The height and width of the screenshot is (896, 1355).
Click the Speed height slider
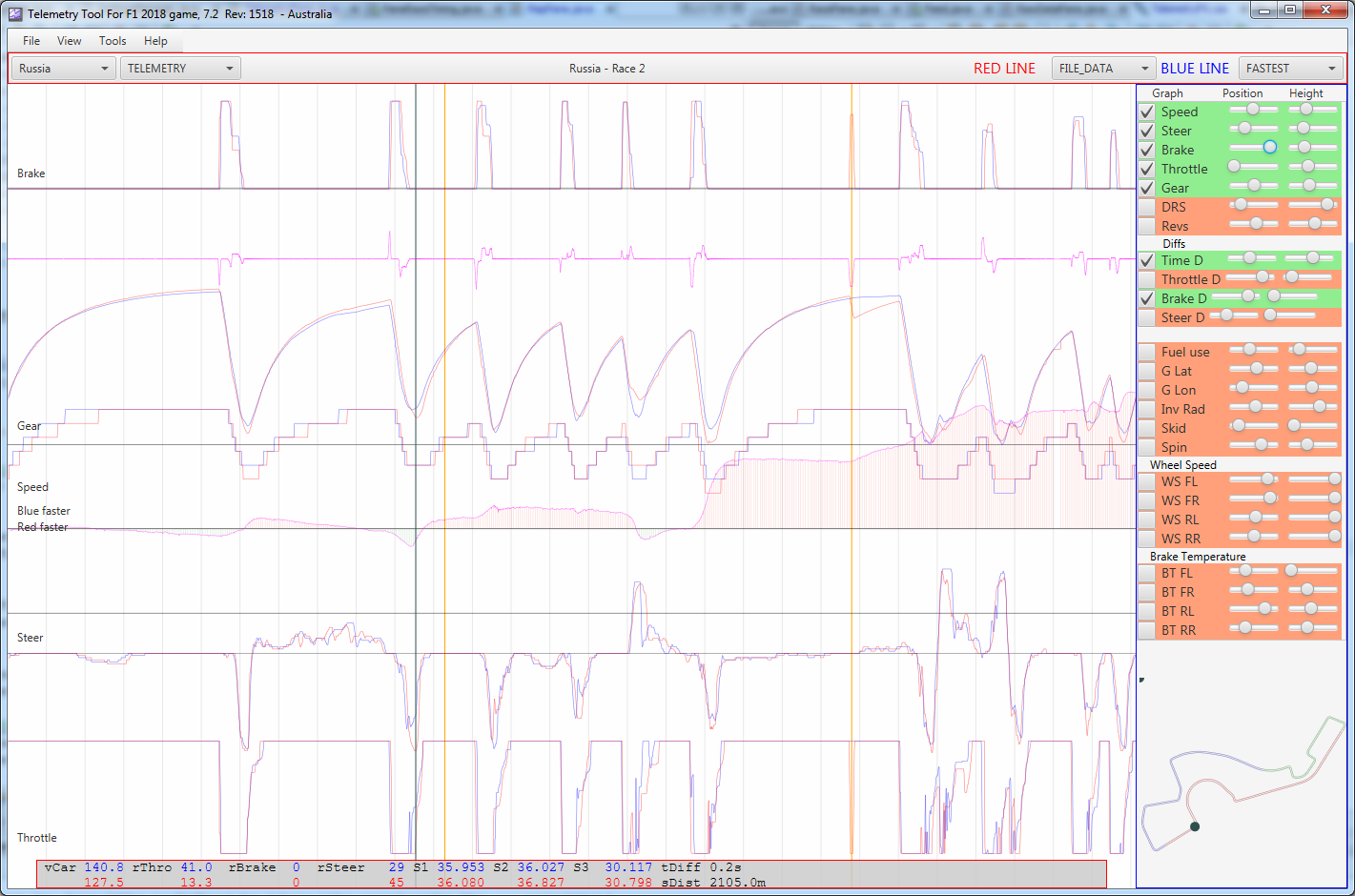pos(1312,110)
